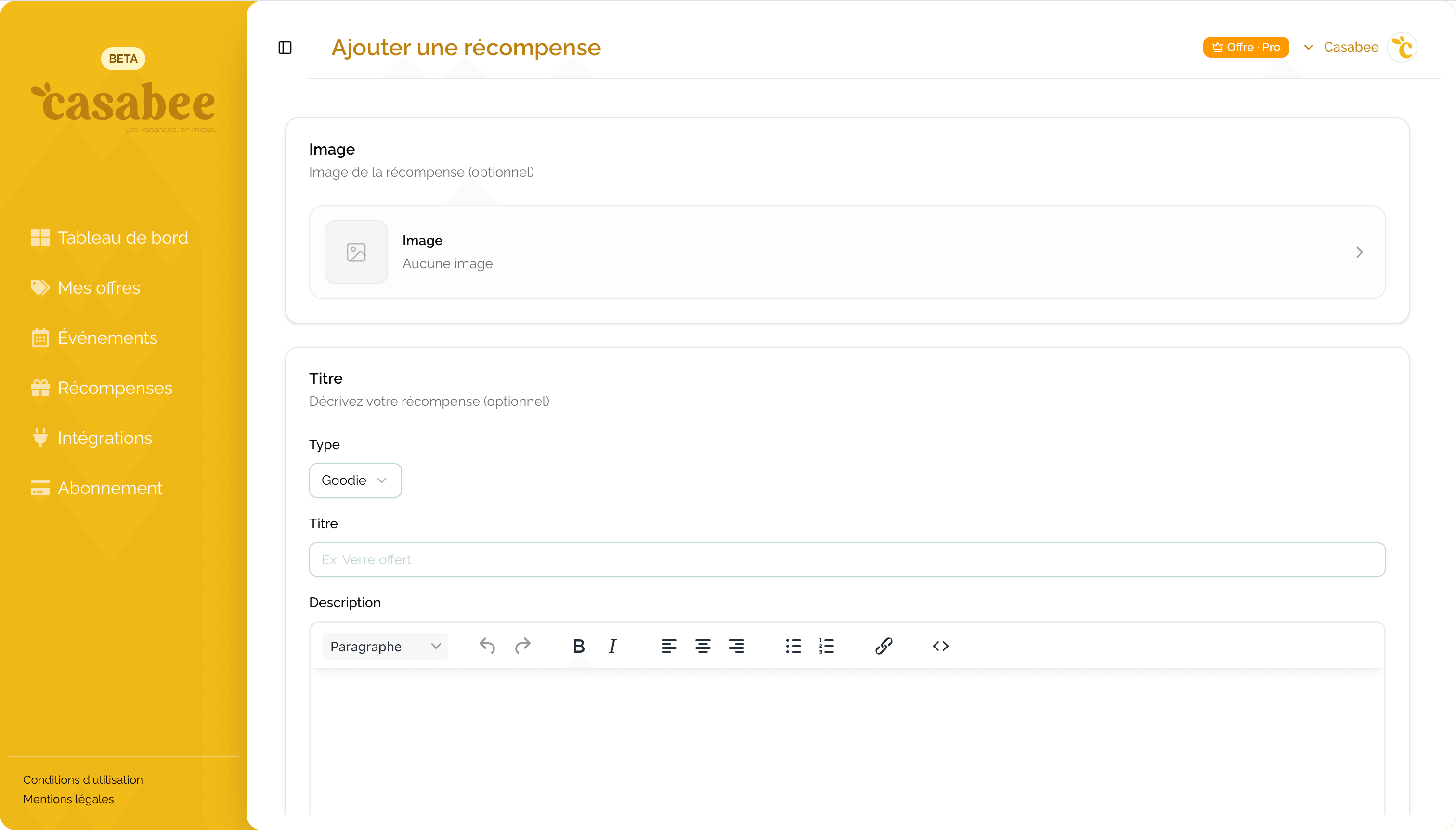
Task: Open Mentions légales link
Action: [68, 799]
